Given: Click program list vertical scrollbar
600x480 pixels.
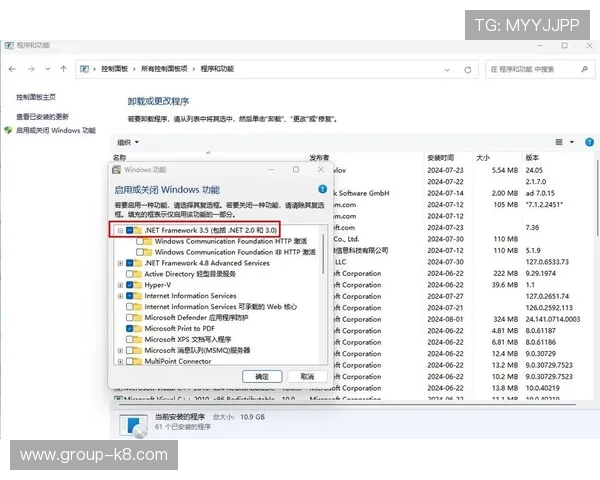Looking at the screenshot, I should [597, 197].
